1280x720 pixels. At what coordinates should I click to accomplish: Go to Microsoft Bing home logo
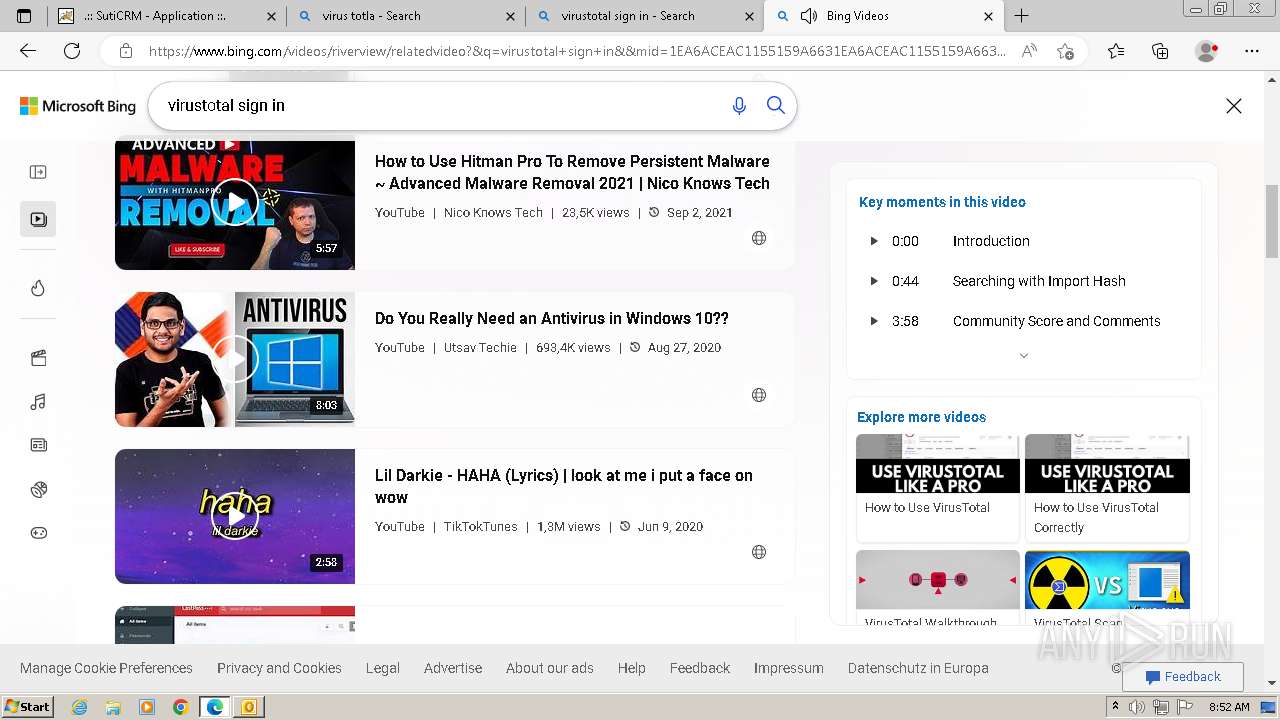coord(78,106)
